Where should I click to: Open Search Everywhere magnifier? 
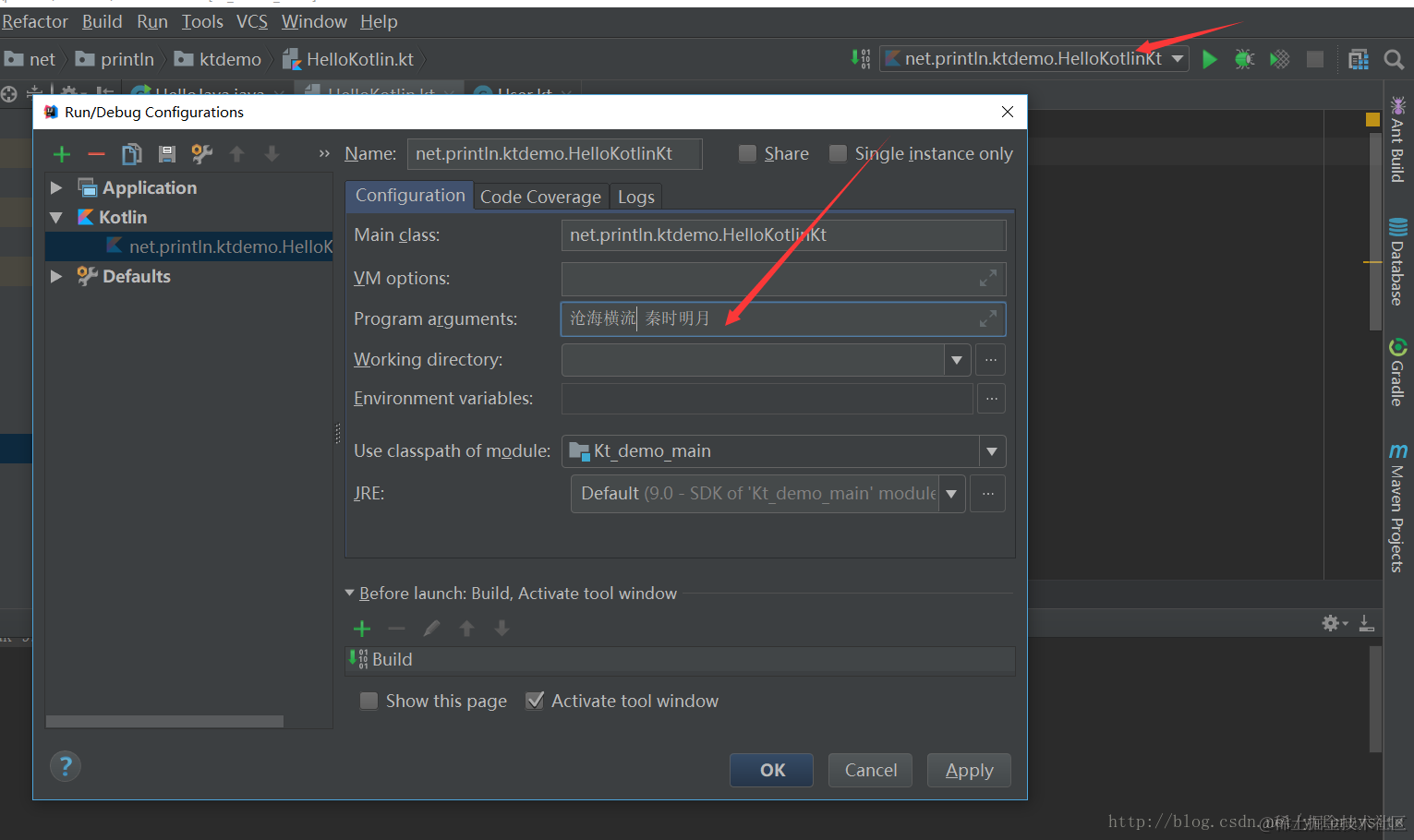(x=1394, y=60)
